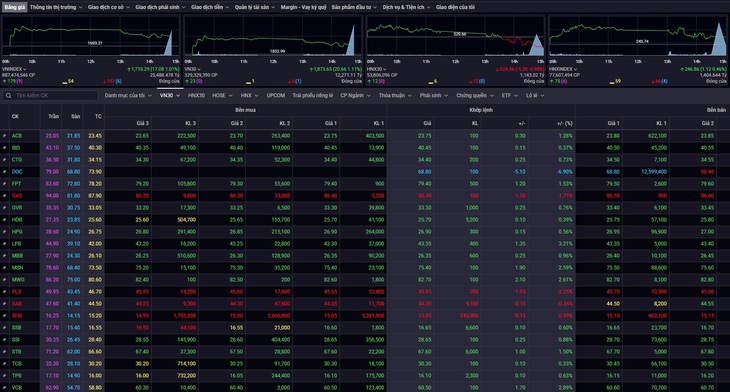Open the VN30 index intraday chart
The width and height of the screenshot is (730, 392).
point(273,40)
